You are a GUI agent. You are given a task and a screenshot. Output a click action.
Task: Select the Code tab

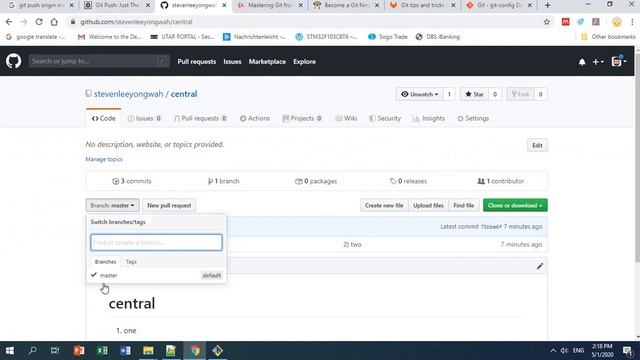tap(104, 118)
